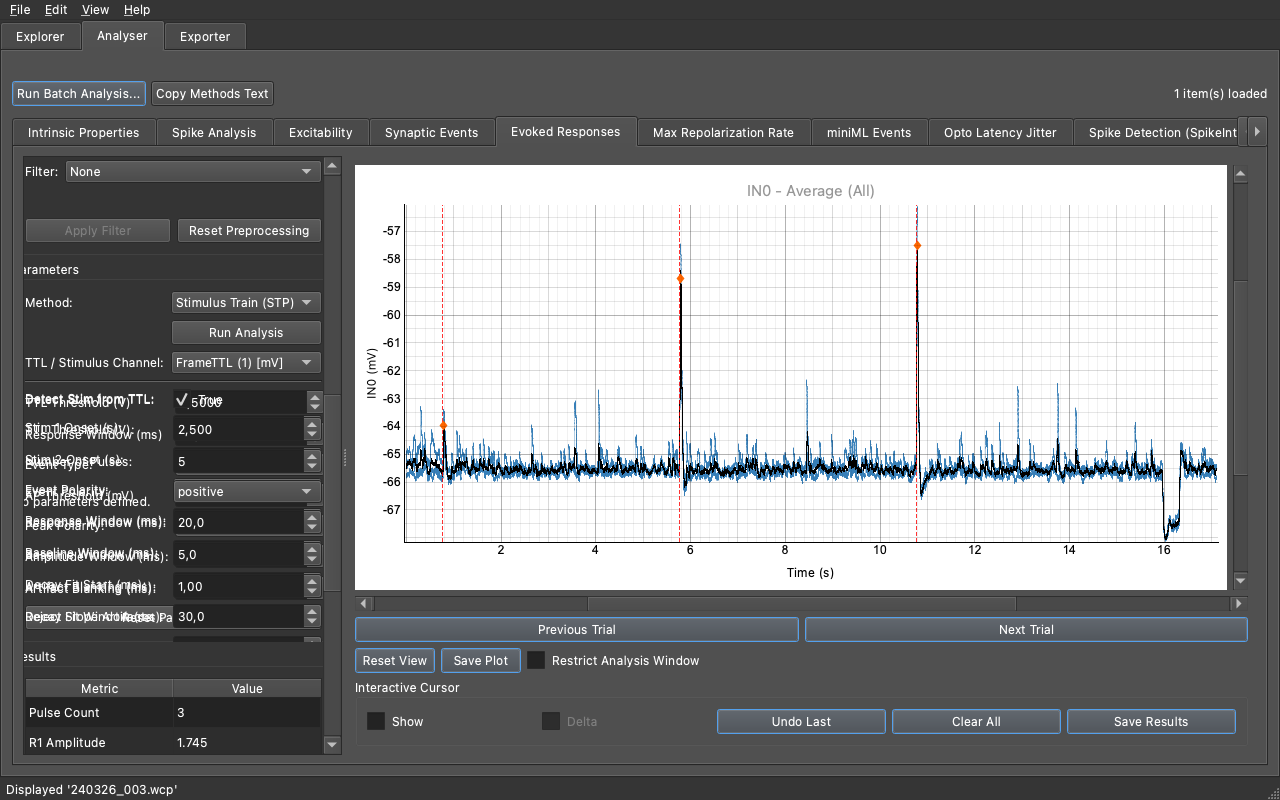Go to Previous Trial
This screenshot has height=800, width=1280.
click(x=577, y=630)
